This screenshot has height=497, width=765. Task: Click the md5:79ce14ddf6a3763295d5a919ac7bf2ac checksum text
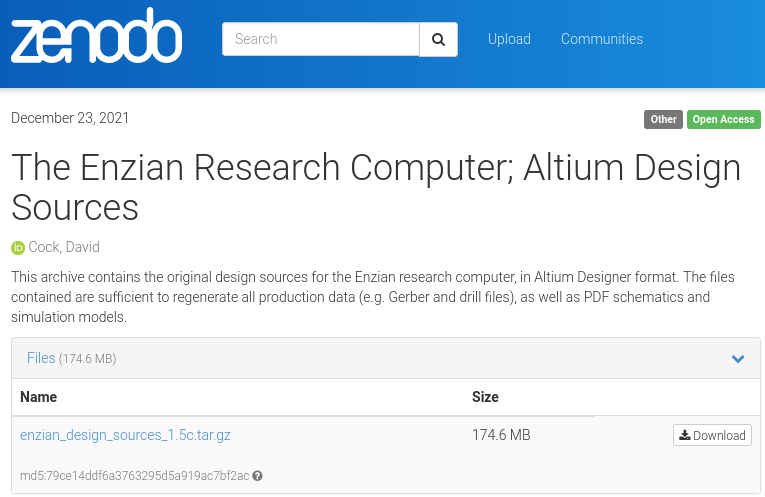[x=135, y=476]
